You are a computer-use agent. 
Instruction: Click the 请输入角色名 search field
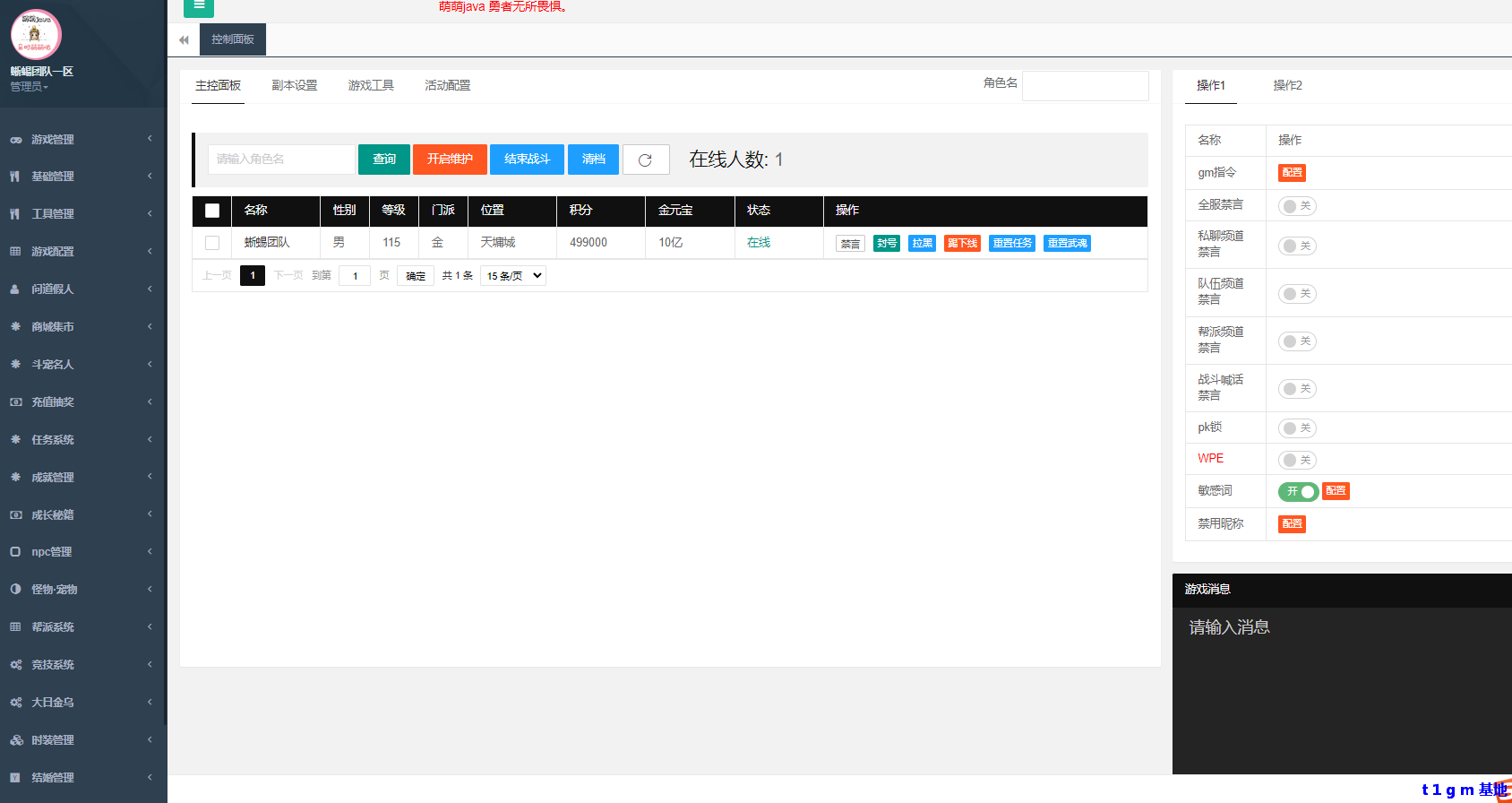(281, 160)
